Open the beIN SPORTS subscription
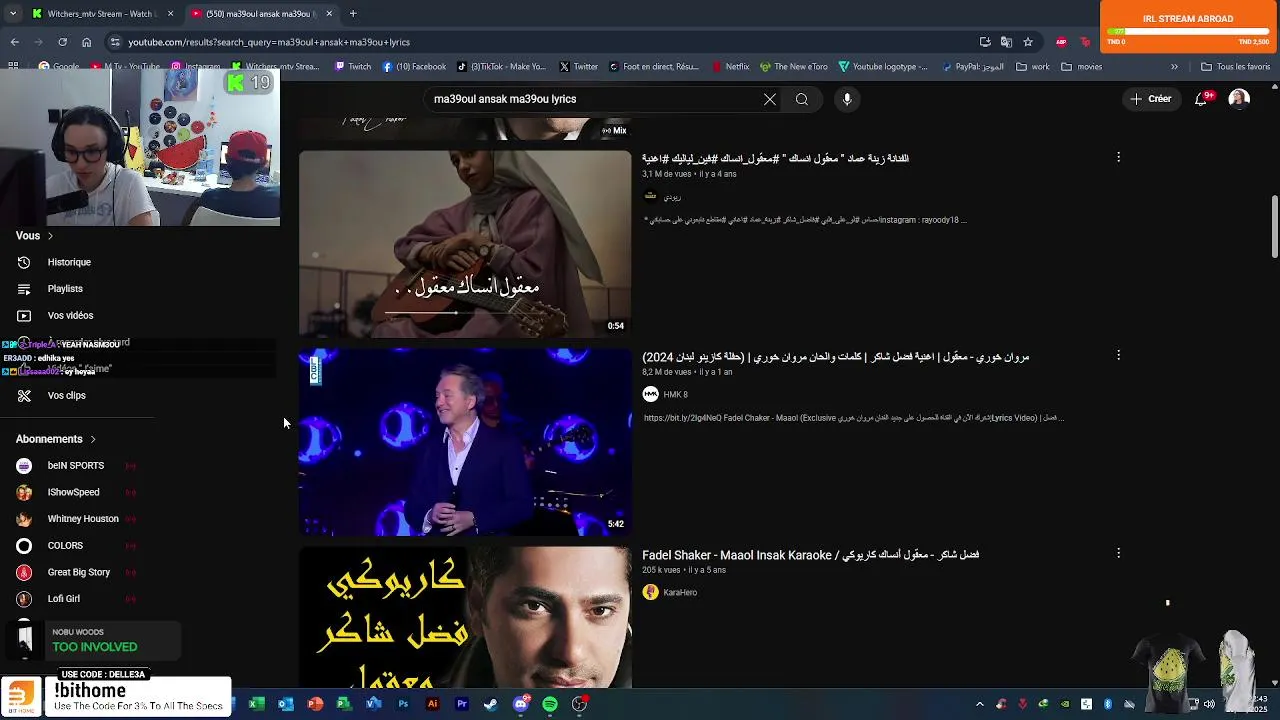1280x720 pixels. click(75, 466)
